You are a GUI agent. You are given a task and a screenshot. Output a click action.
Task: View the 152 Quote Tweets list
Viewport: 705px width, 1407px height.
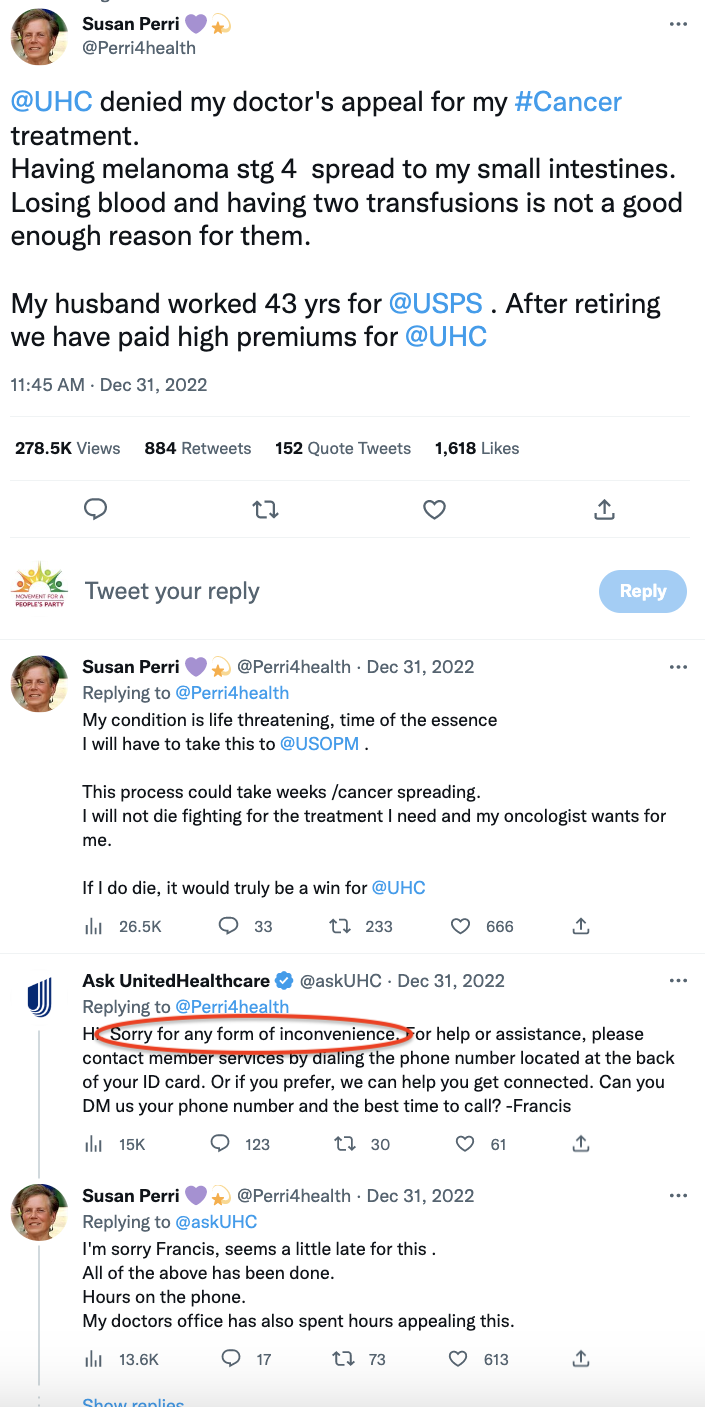(x=343, y=448)
